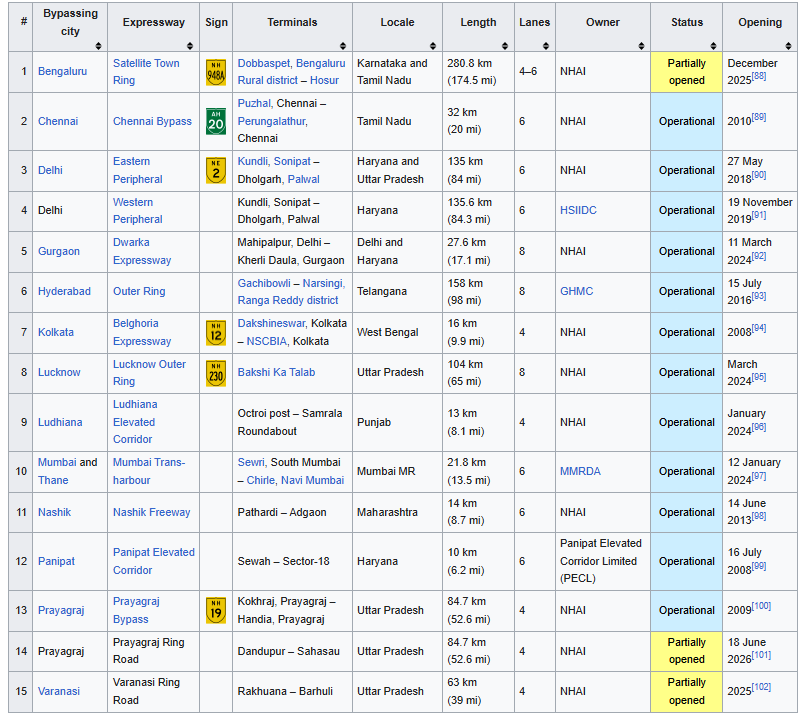This screenshot has width=801, height=716.
Task: Open the Nashik Freeway link
Action: [x=152, y=512]
